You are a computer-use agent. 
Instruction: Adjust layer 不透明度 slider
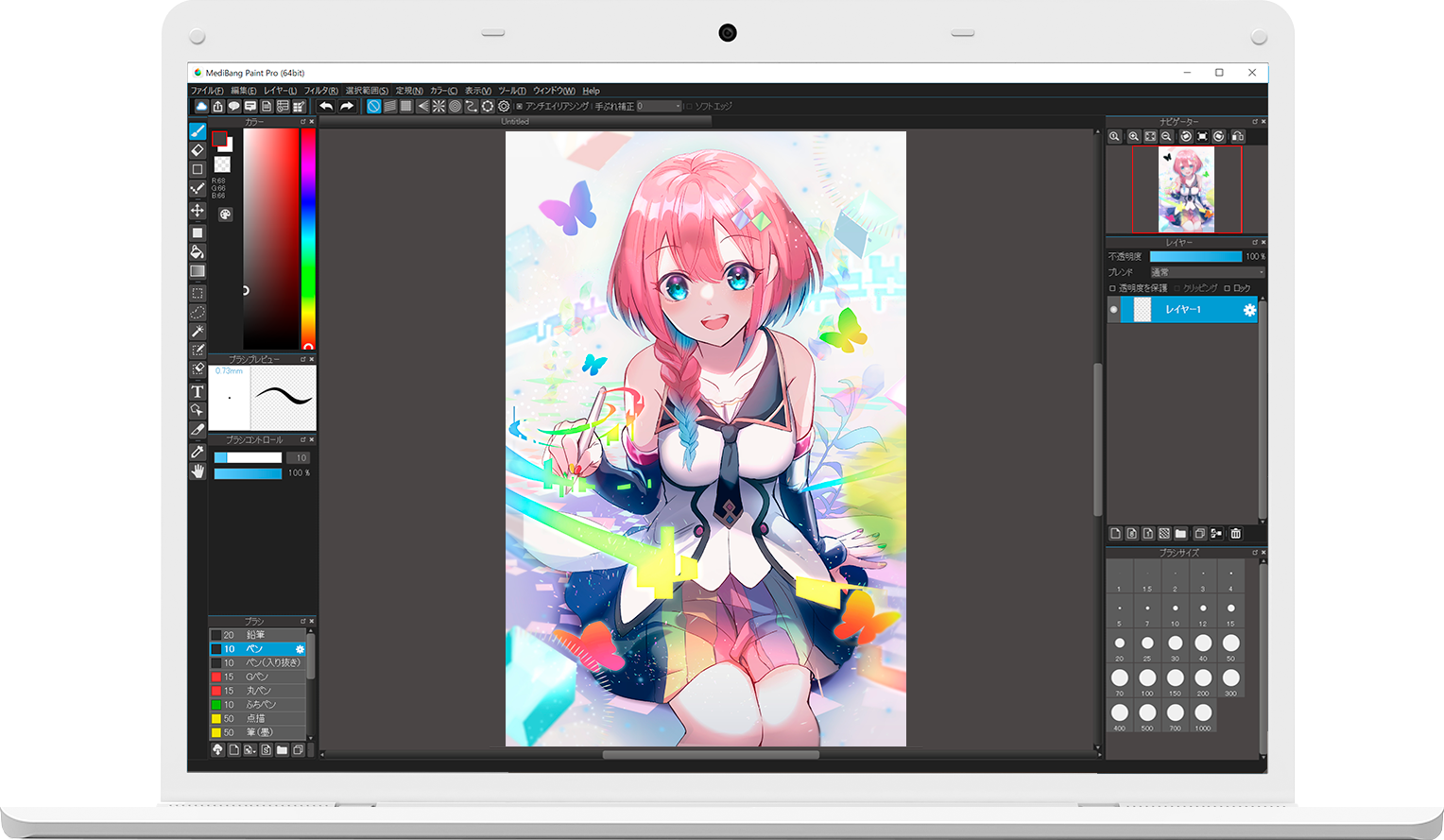(1195, 256)
